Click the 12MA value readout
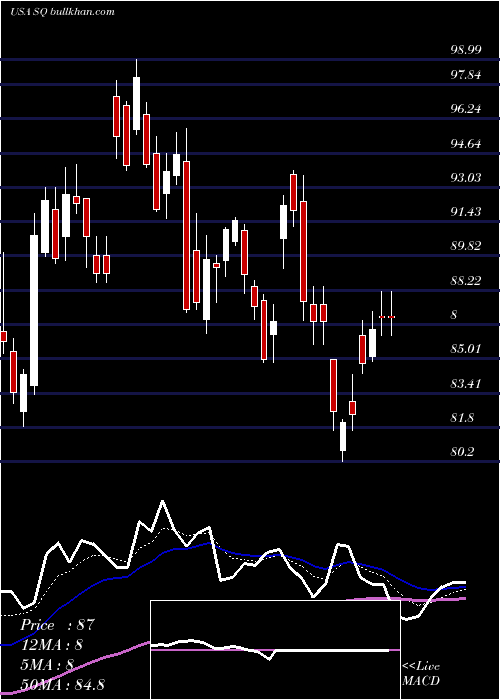 [x=51, y=645]
